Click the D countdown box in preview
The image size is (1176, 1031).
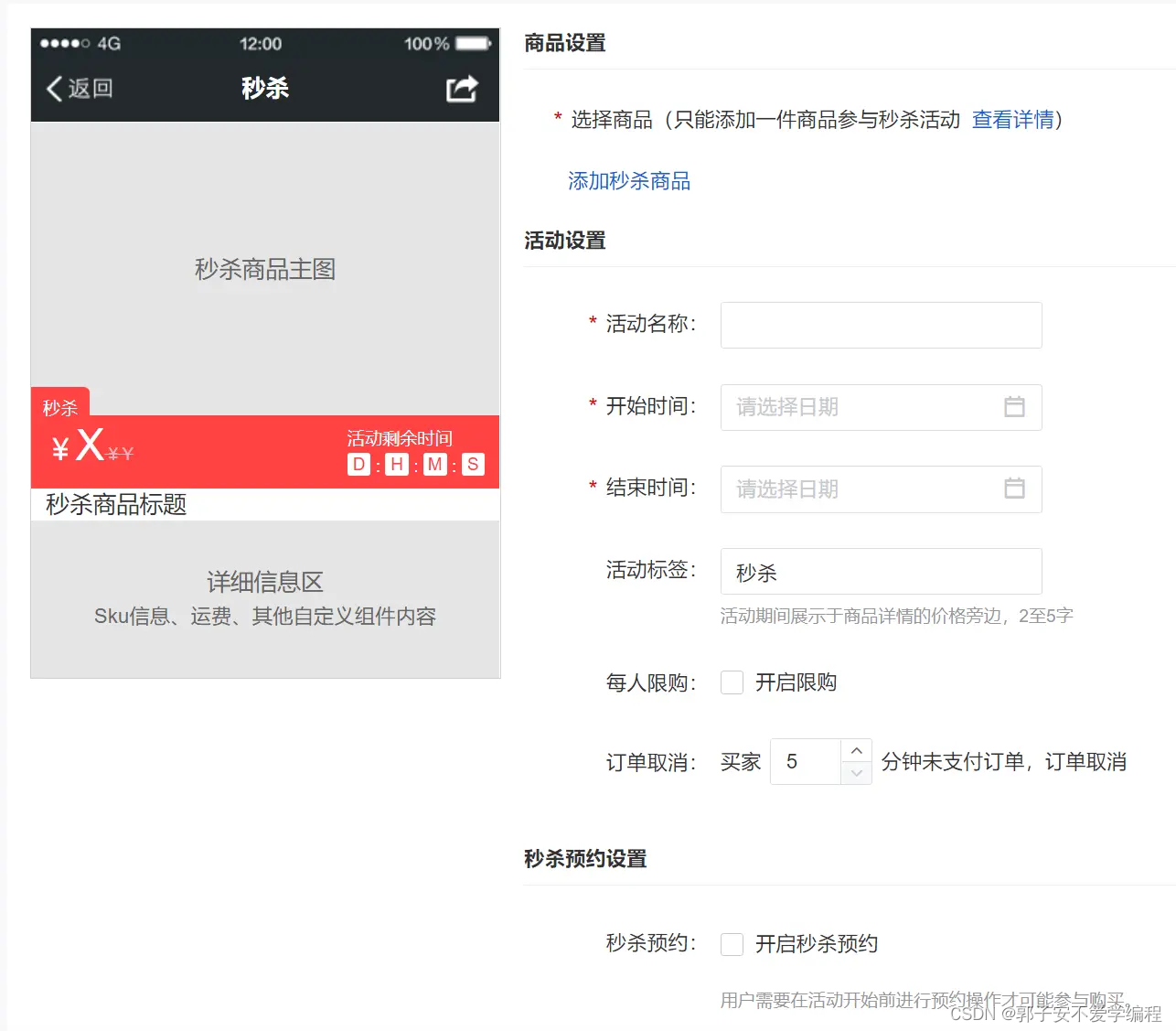[358, 465]
